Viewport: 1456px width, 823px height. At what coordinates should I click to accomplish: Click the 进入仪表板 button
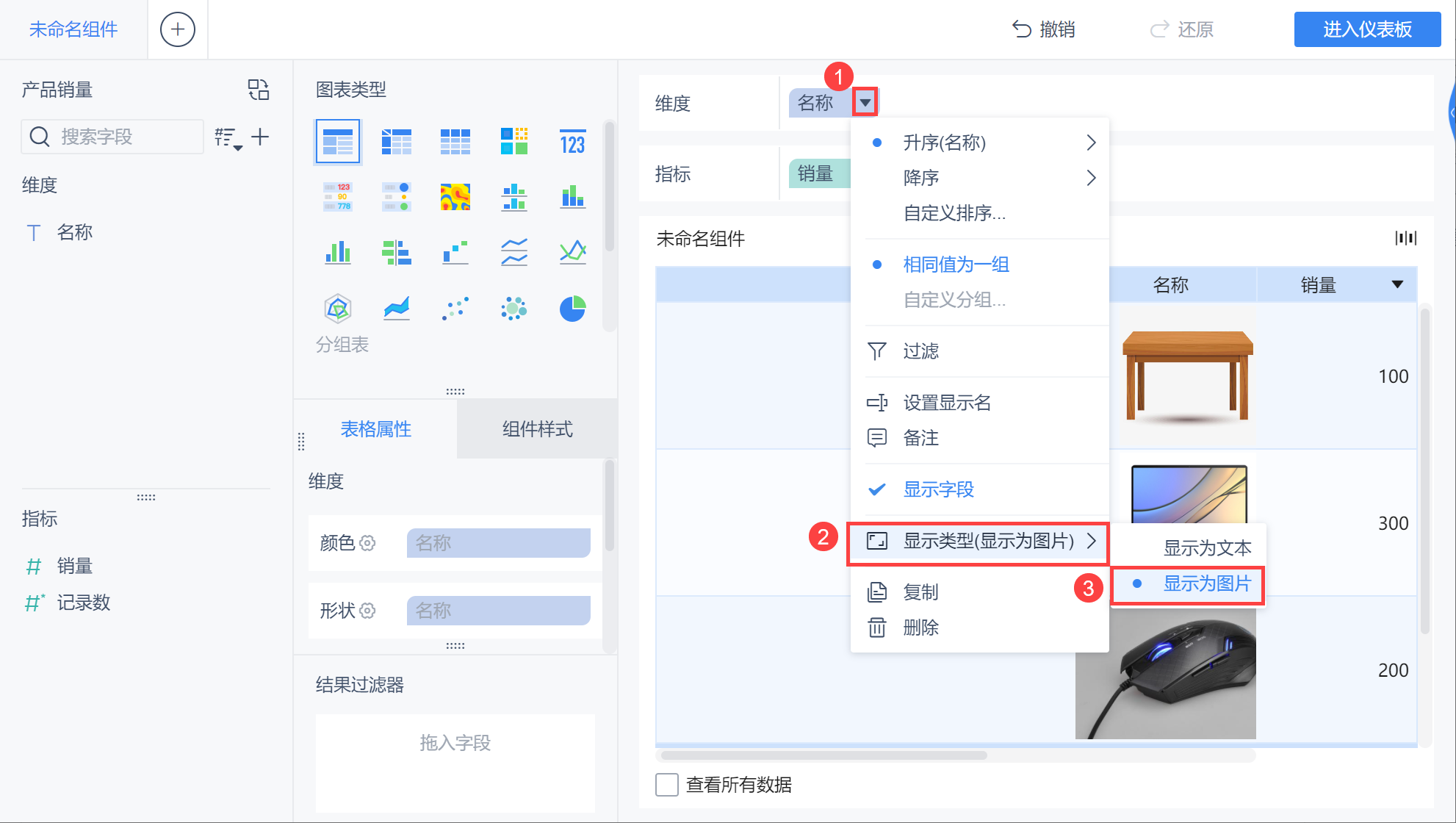tap(1366, 29)
